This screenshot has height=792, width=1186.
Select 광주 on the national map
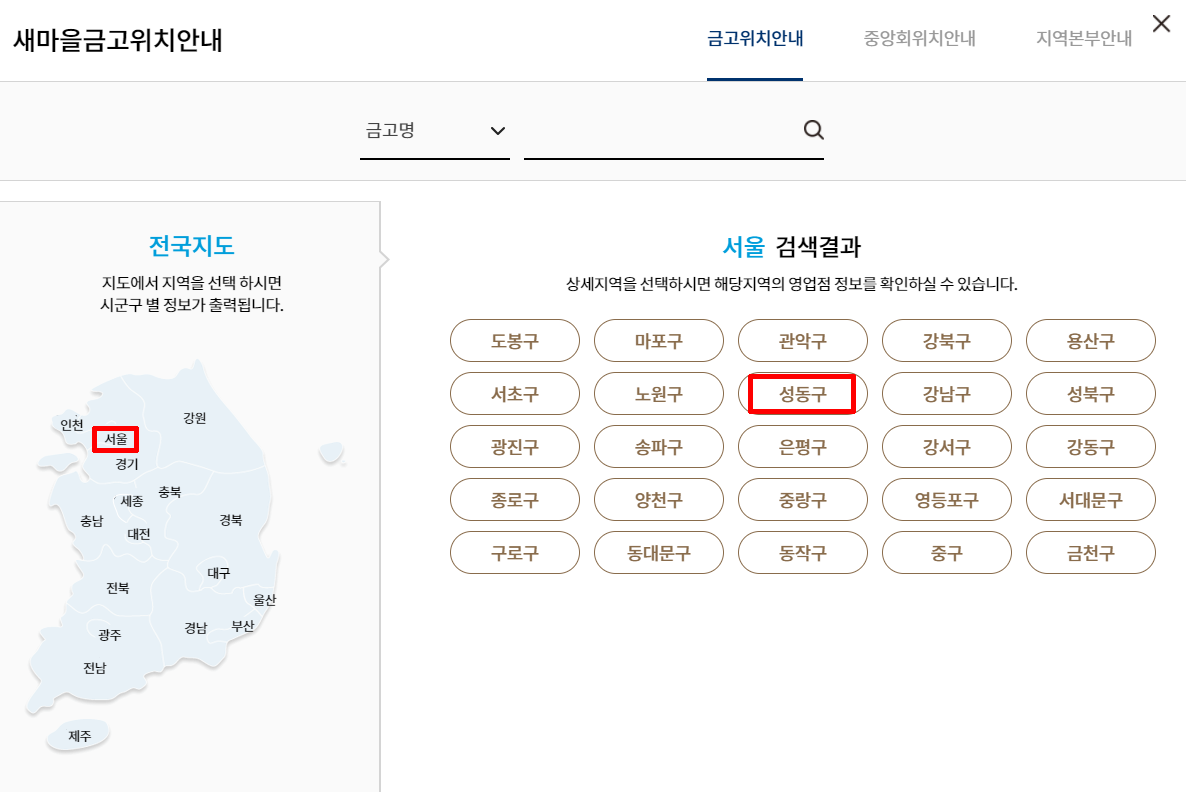(x=110, y=635)
